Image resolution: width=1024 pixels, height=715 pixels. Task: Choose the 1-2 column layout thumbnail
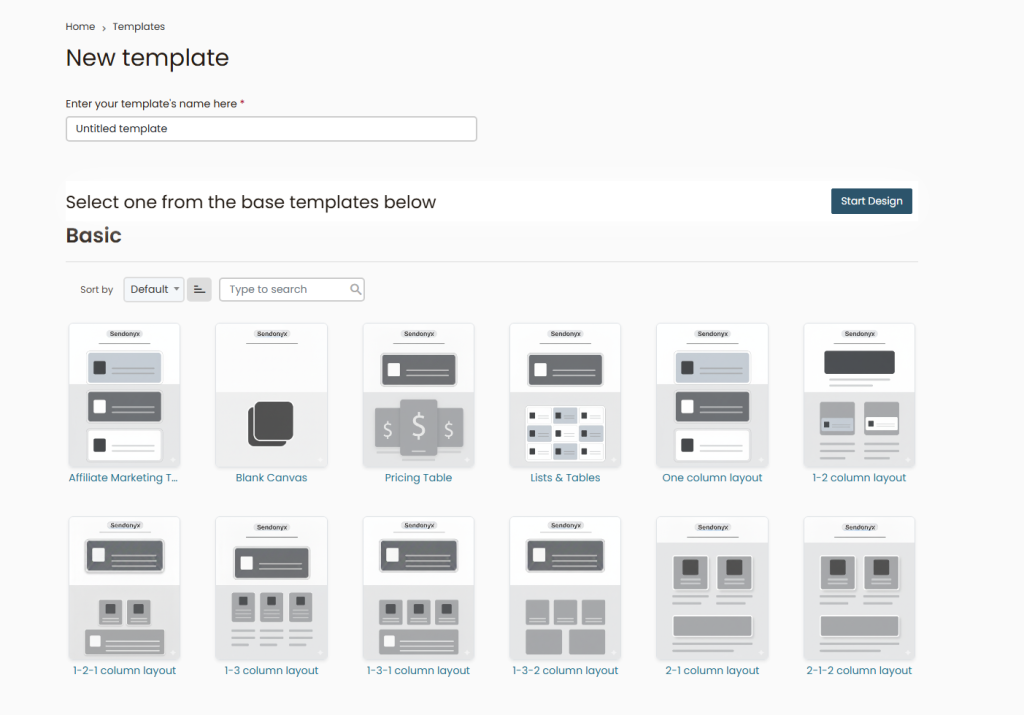859,395
